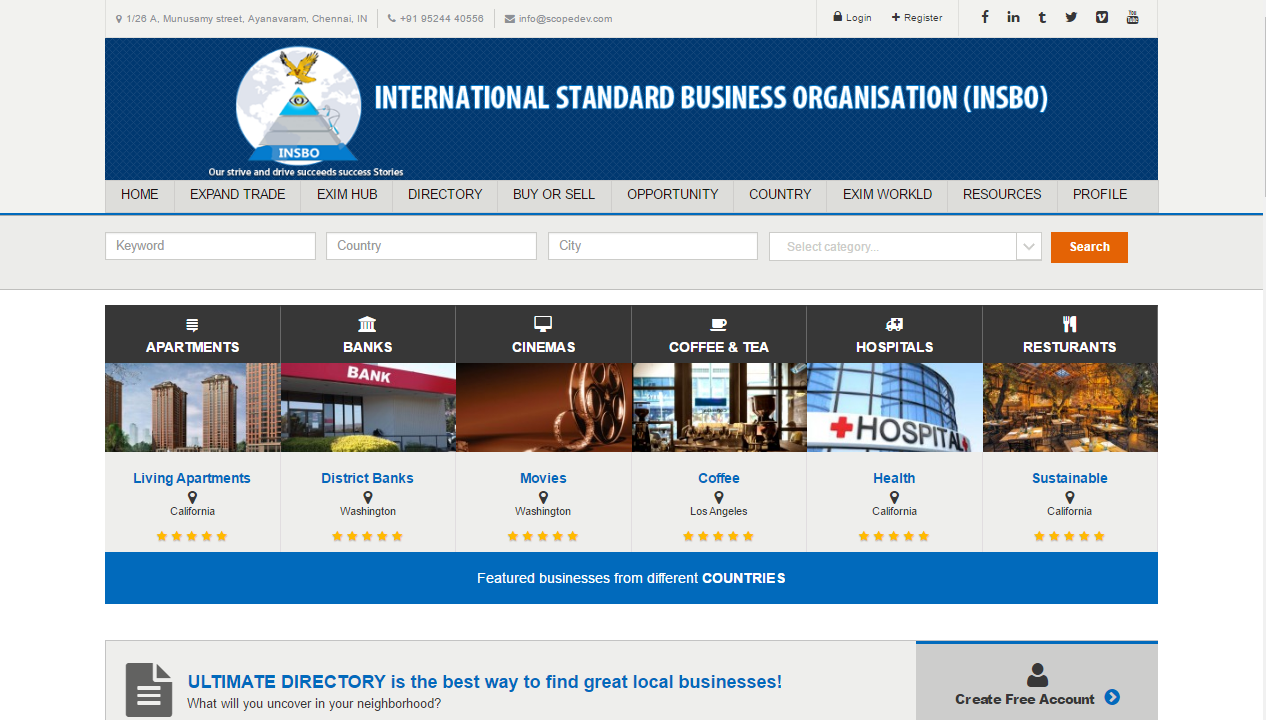Click Create Free Account button

[x=1036, y=698]
